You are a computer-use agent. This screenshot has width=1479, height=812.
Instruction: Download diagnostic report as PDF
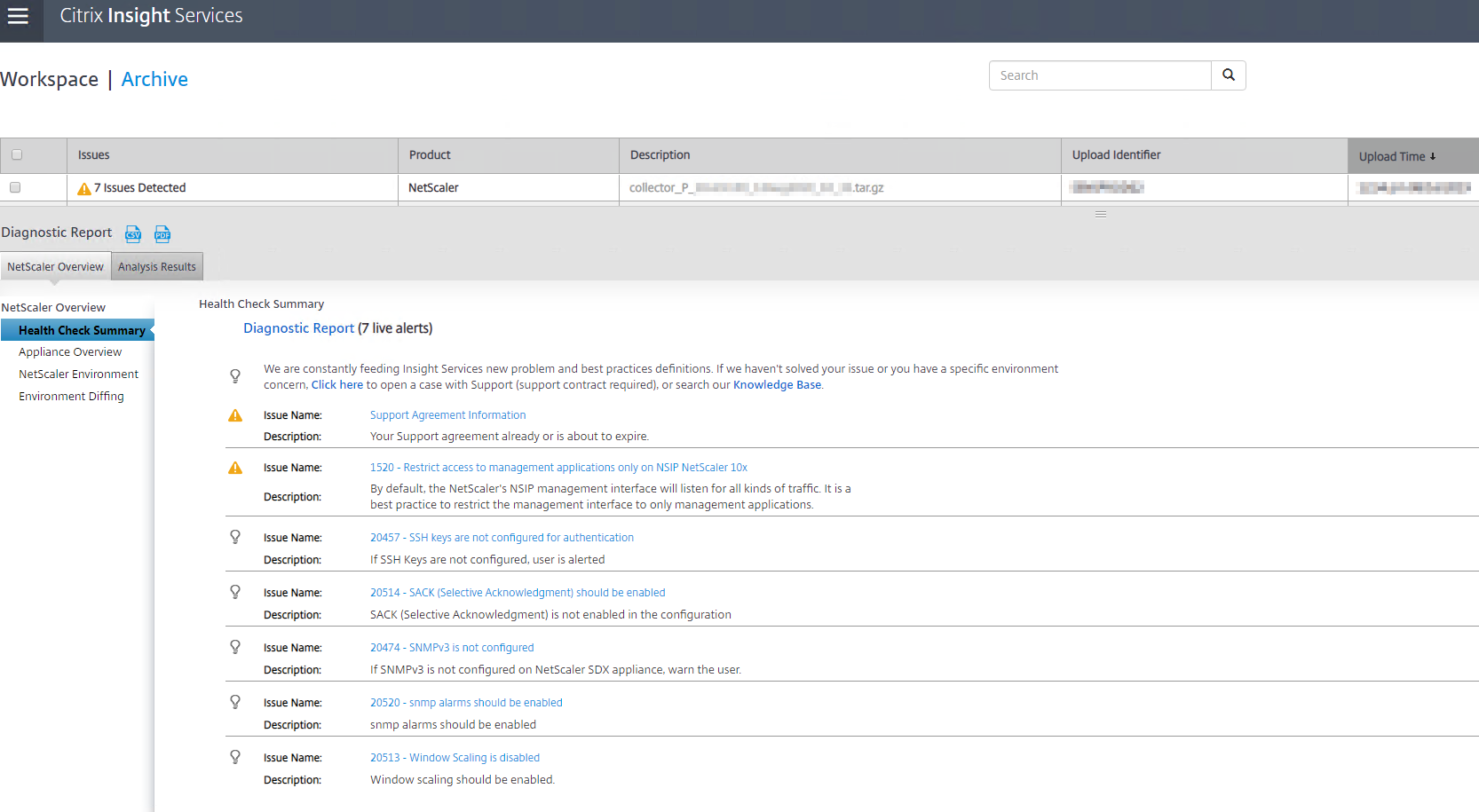(162, 233)
